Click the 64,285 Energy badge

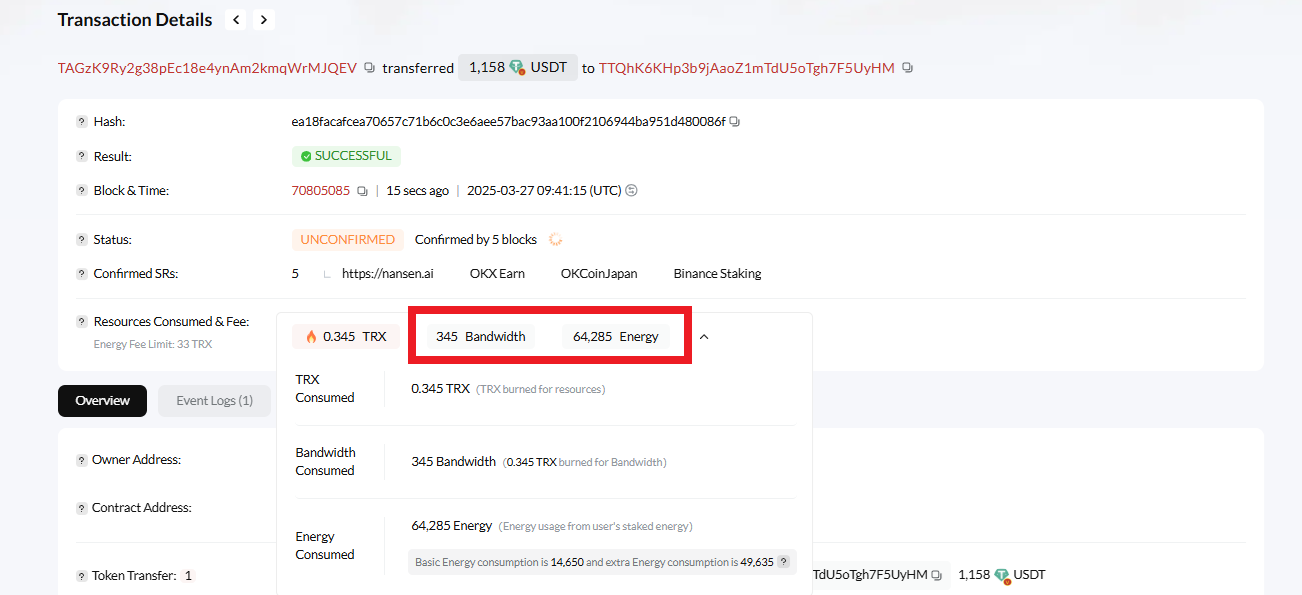(616, 337)
